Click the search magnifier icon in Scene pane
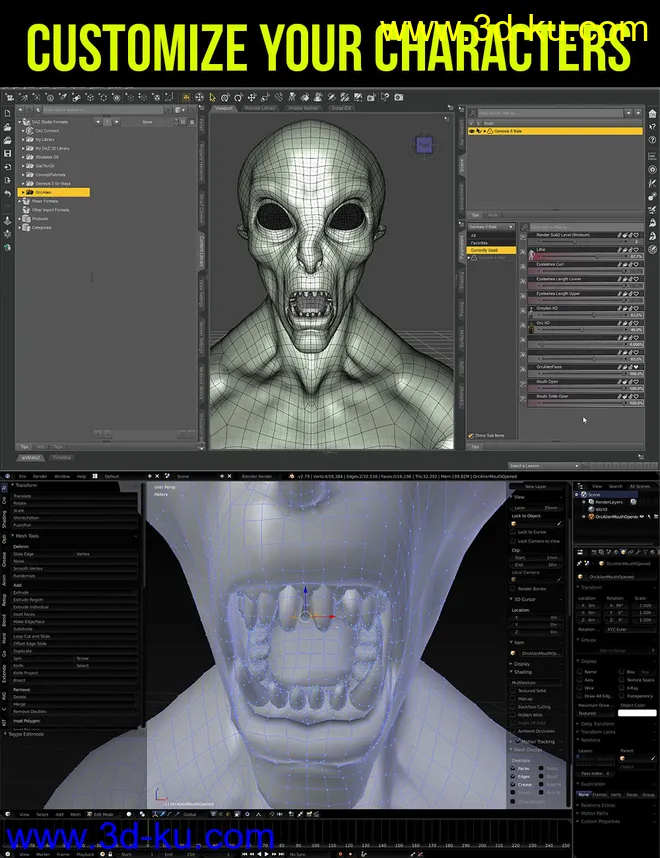The width and height of the screenshot is (660, 858). pyautogui.click(x=473, y=115)
